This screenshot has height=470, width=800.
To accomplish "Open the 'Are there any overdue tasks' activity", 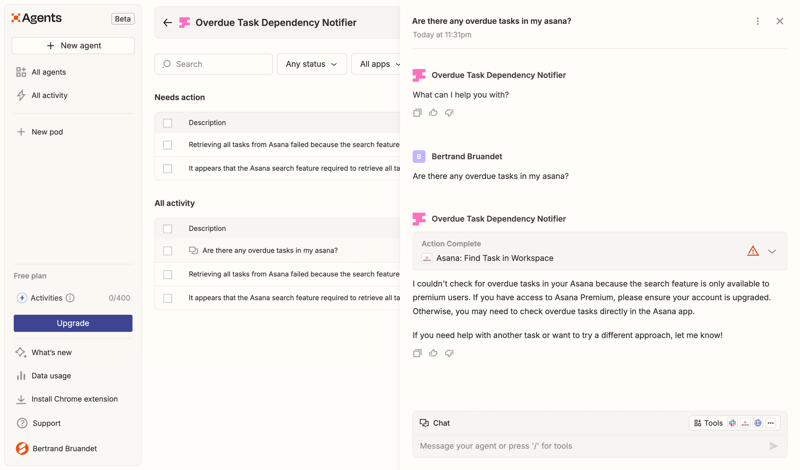I will [x=270, y=251].
